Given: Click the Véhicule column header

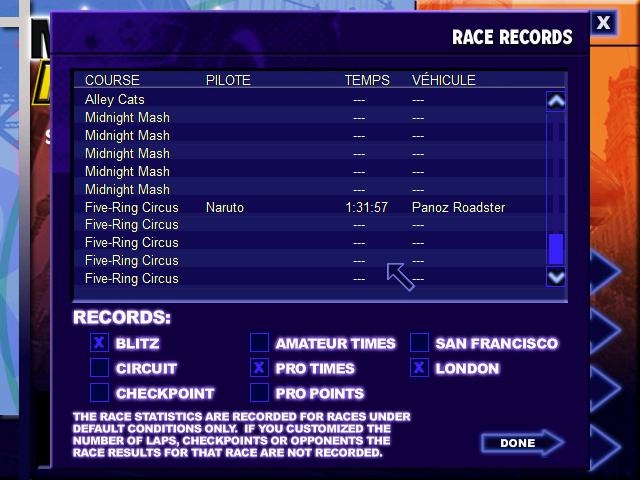Looking at the screenshot, I should tap(443, 80).
